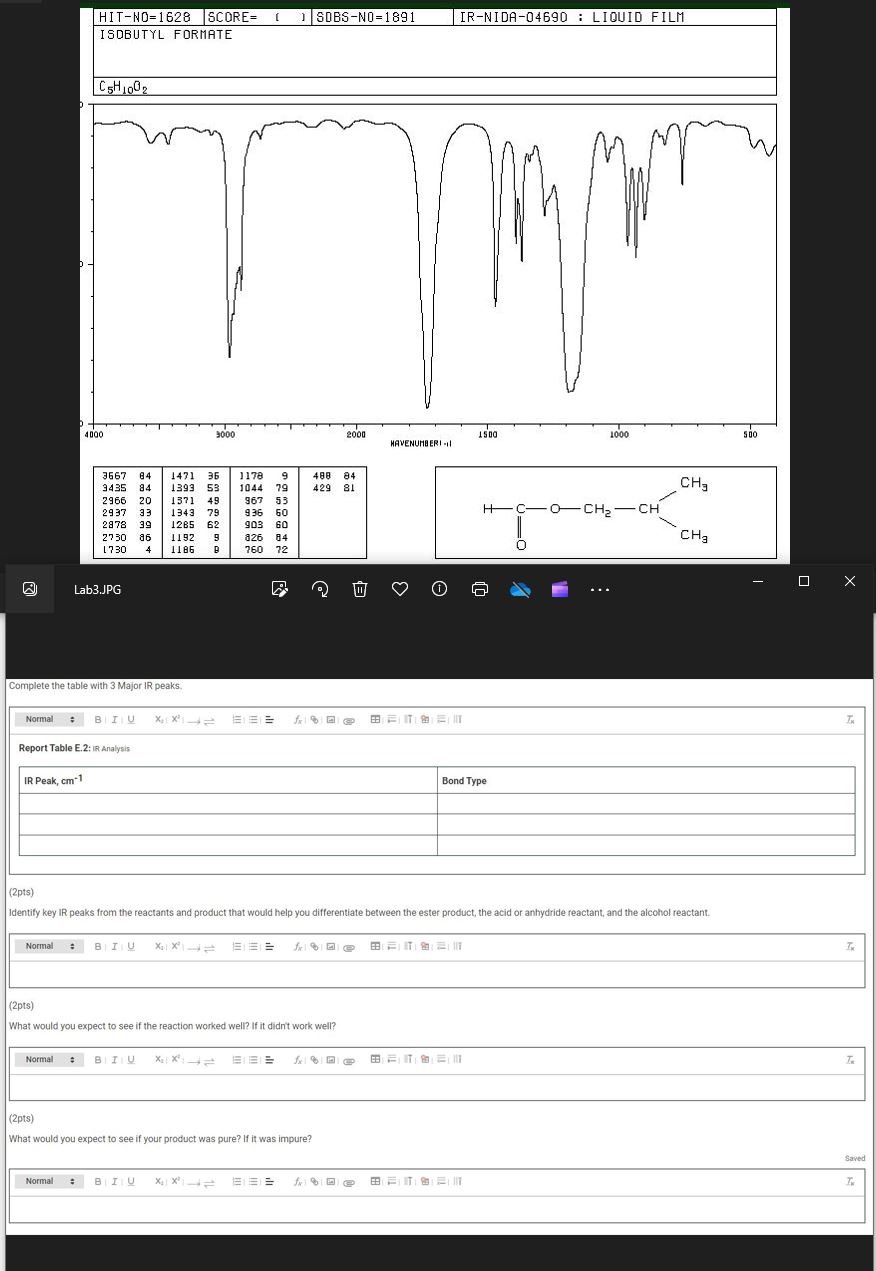876x1271 pixels.
Task: Print the Lab3.JPG image
Action: (x=479, y=589)
